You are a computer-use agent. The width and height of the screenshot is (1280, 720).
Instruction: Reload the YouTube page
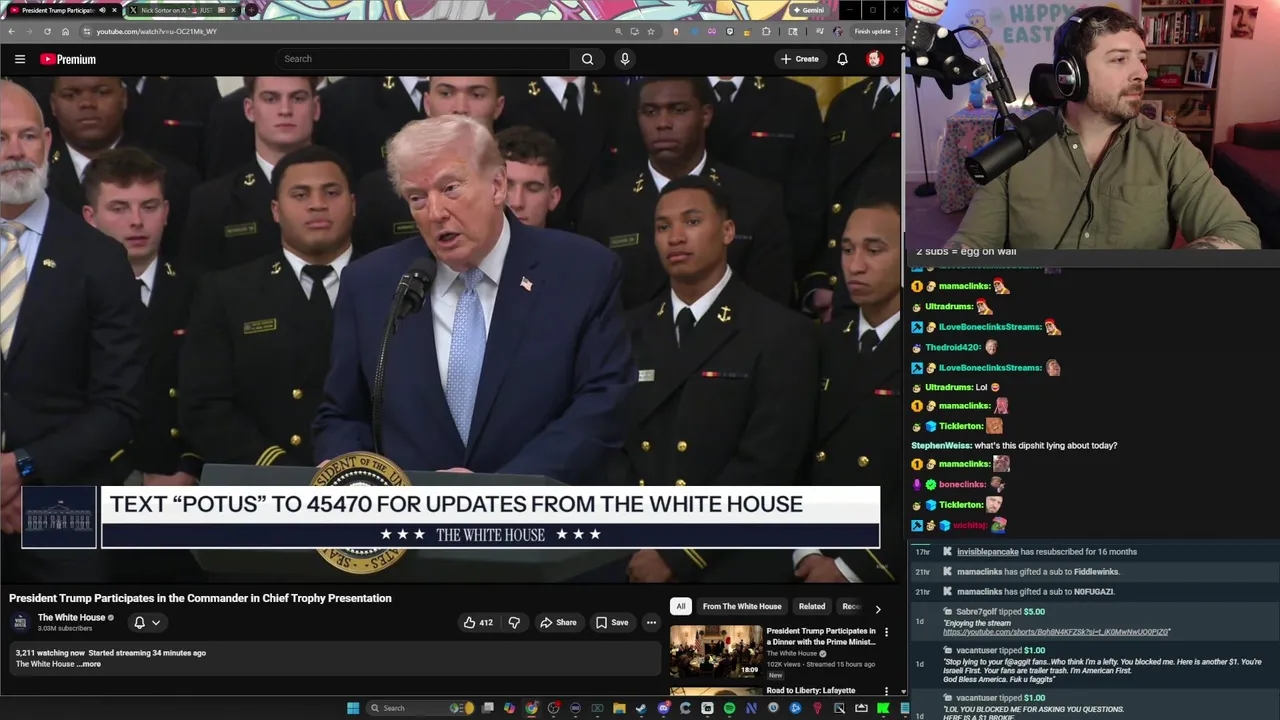pyautogui.click(x=47, y=31)
